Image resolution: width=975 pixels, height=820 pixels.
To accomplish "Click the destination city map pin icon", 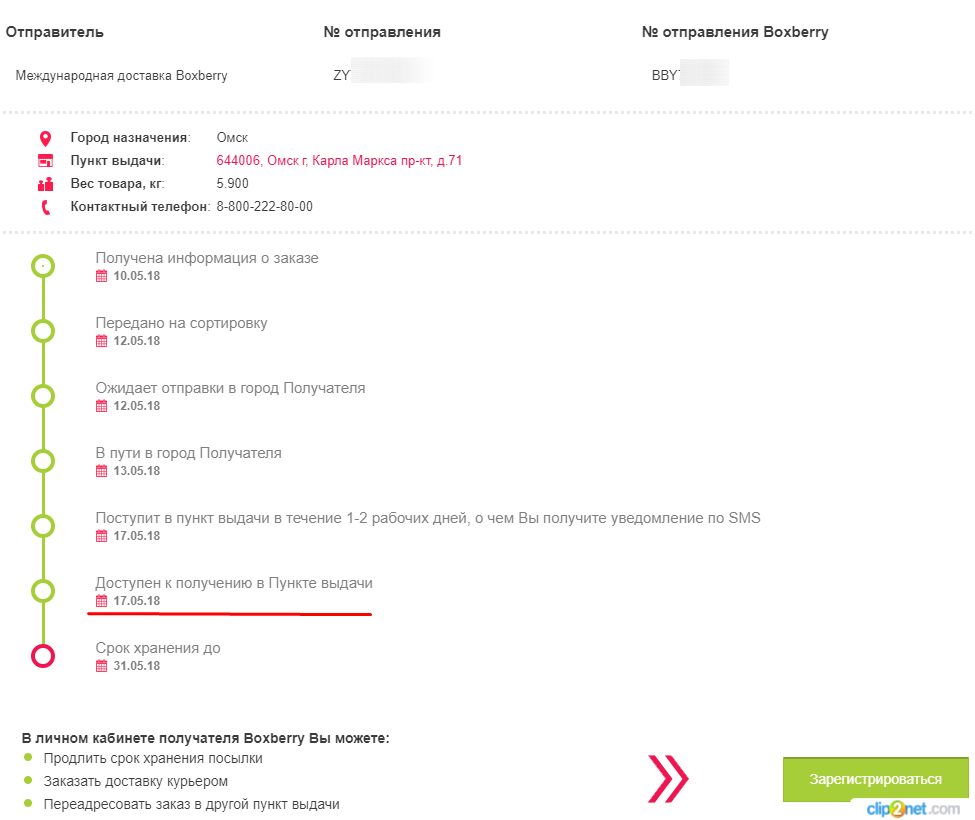I will pos(44,138).
